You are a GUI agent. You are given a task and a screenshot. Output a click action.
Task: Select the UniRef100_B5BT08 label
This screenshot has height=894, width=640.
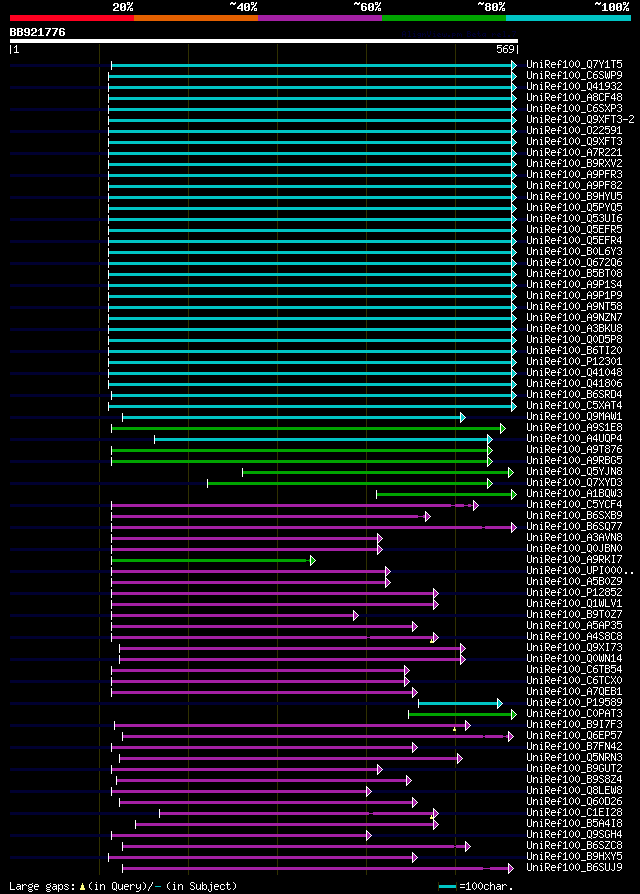(574, 274)
